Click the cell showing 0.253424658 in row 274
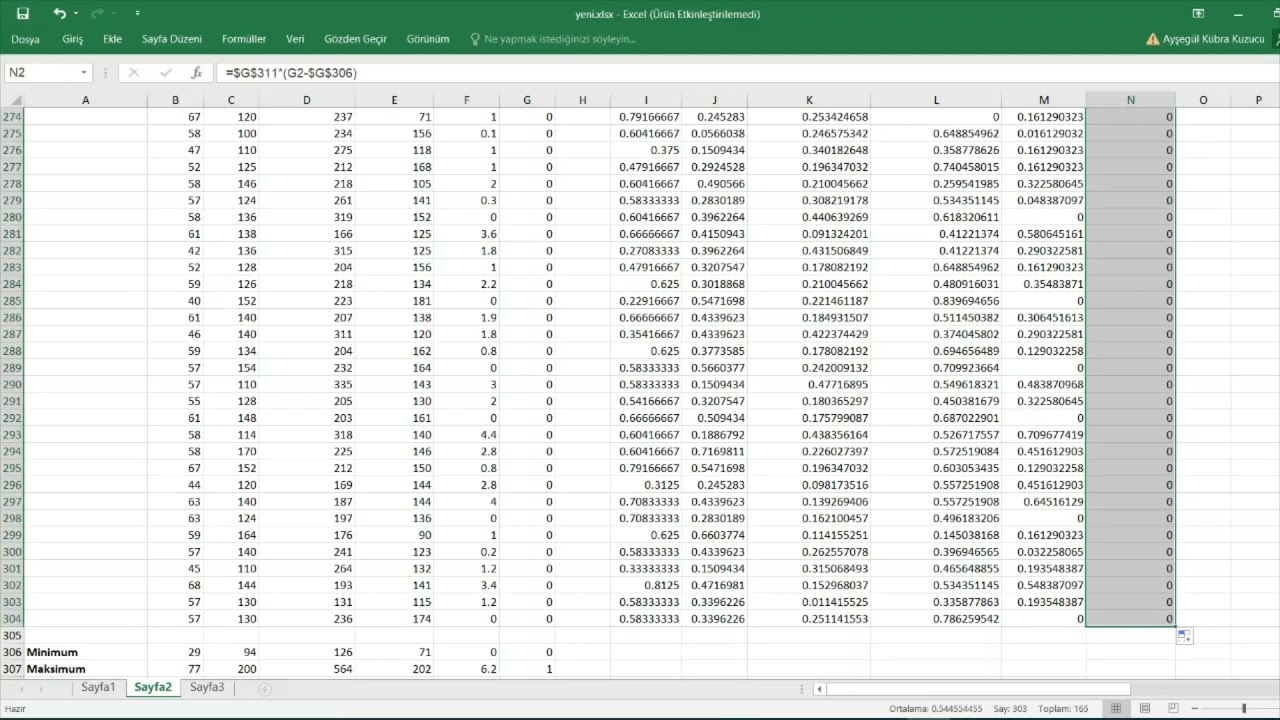 [x=809, y=117]
